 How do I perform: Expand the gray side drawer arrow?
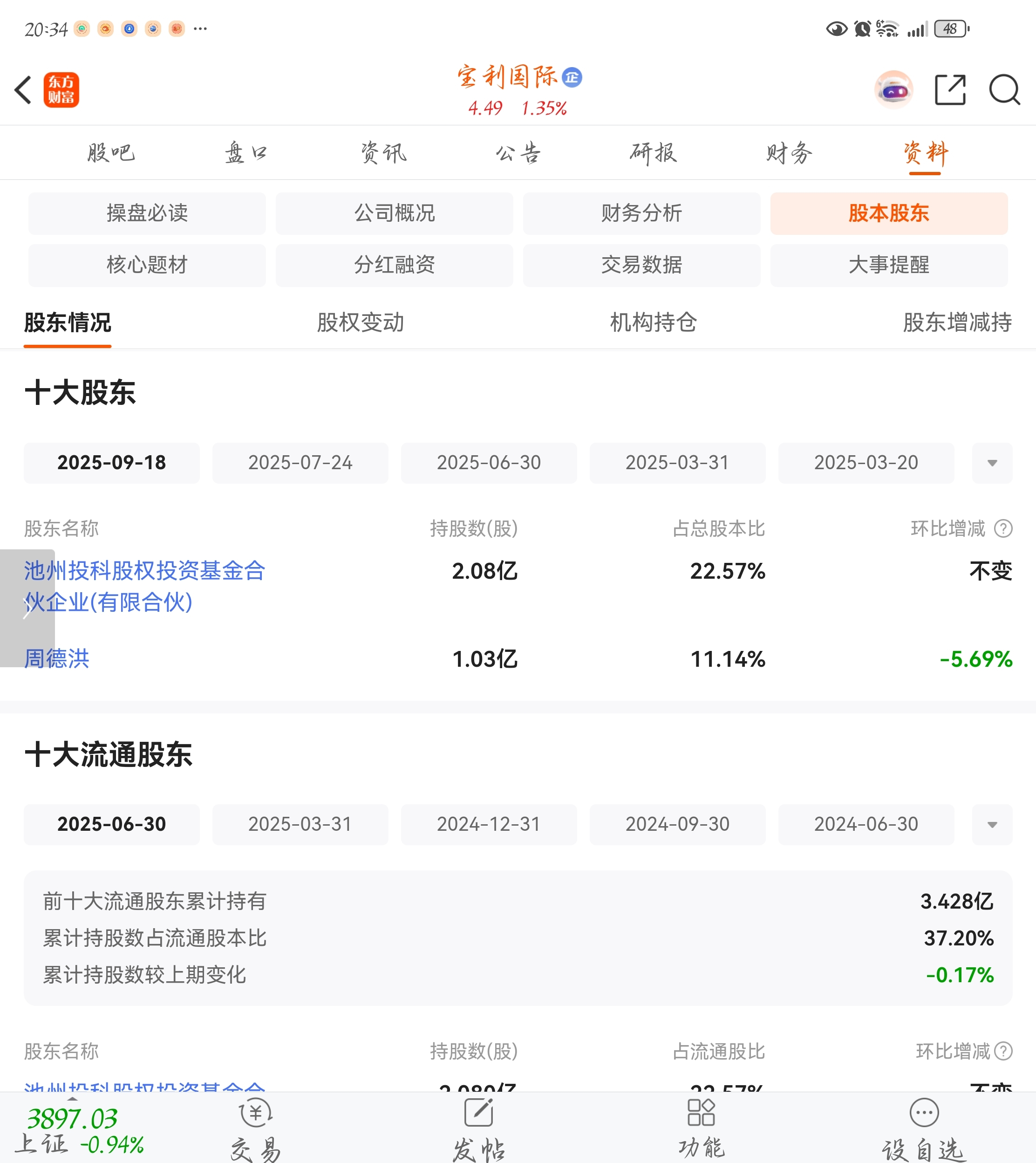27,608
